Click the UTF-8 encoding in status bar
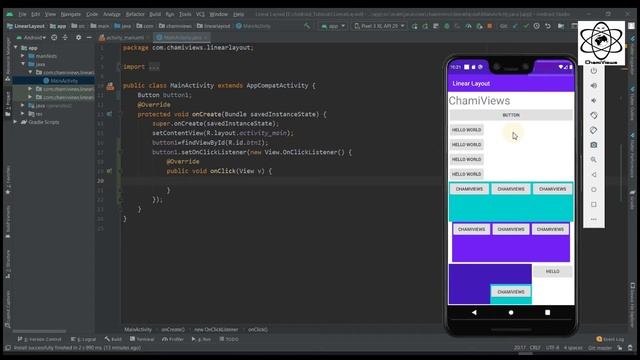This screenshot has height=360, width=640. [x=552, y=348]
